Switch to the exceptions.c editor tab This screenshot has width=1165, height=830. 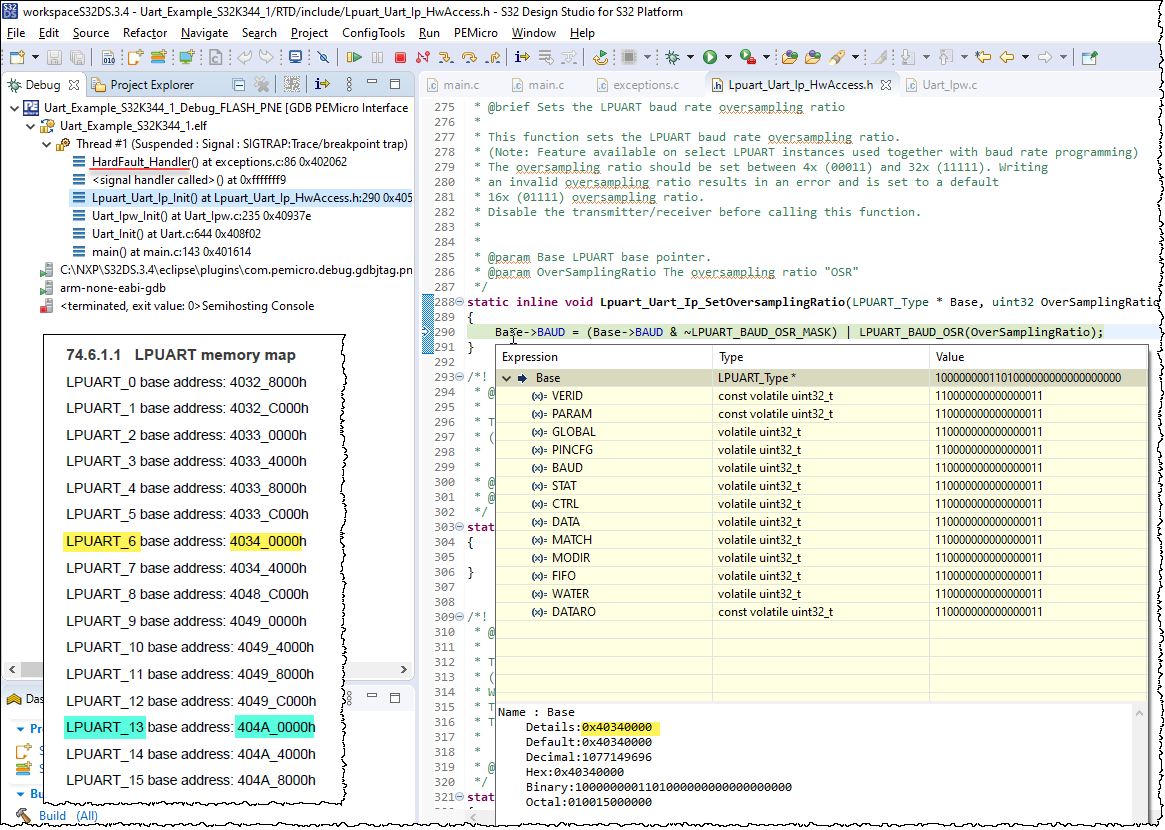[645, 85]
